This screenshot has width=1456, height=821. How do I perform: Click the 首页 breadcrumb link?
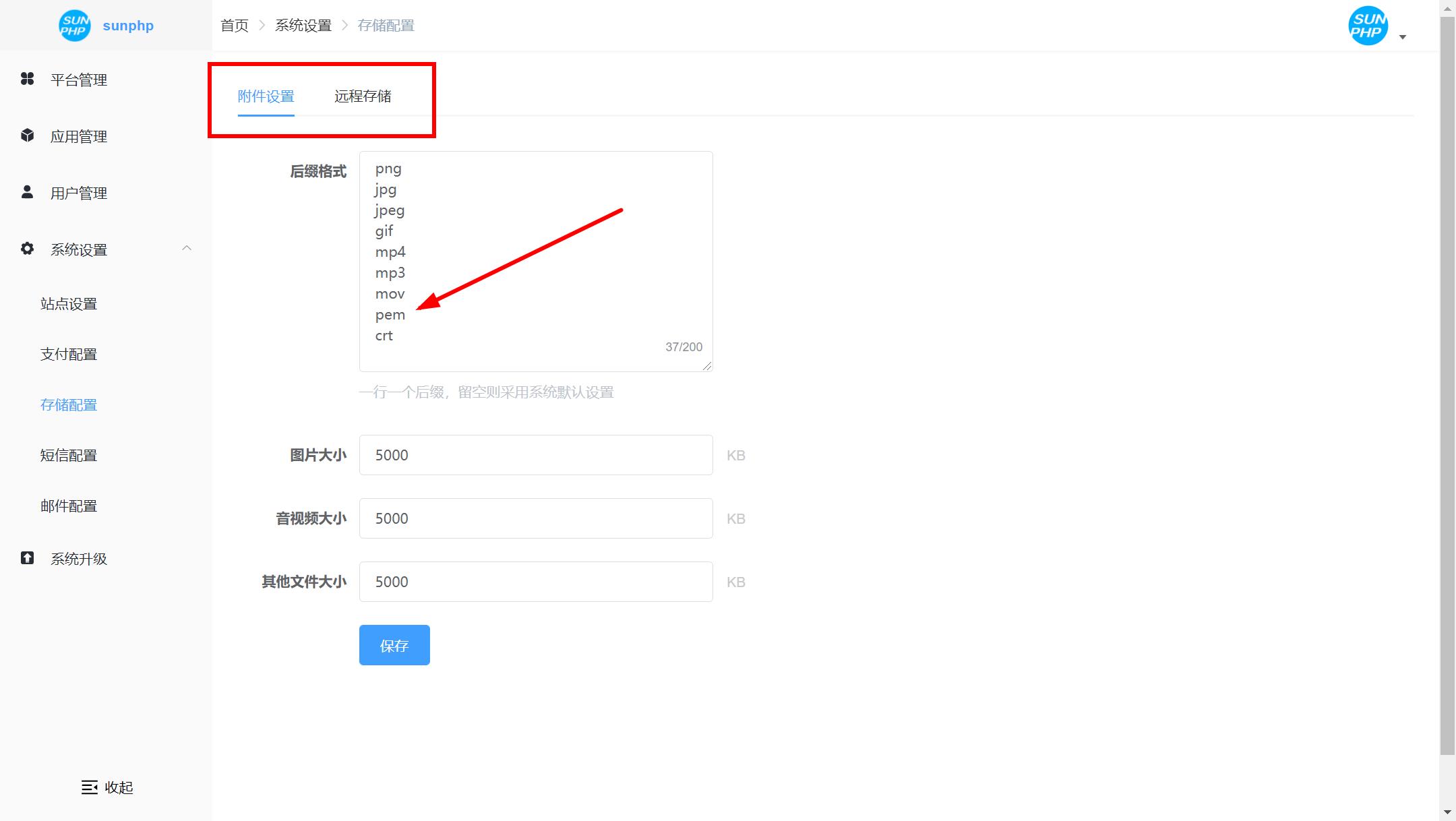[235, 26]
